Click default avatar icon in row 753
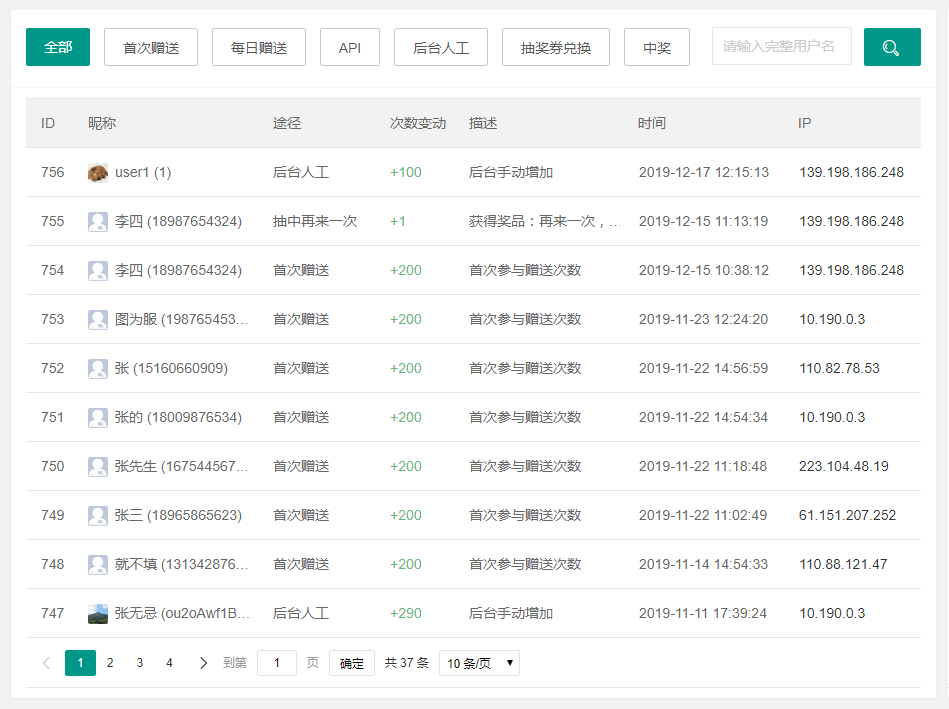949x709 pixels. (97, 319)
